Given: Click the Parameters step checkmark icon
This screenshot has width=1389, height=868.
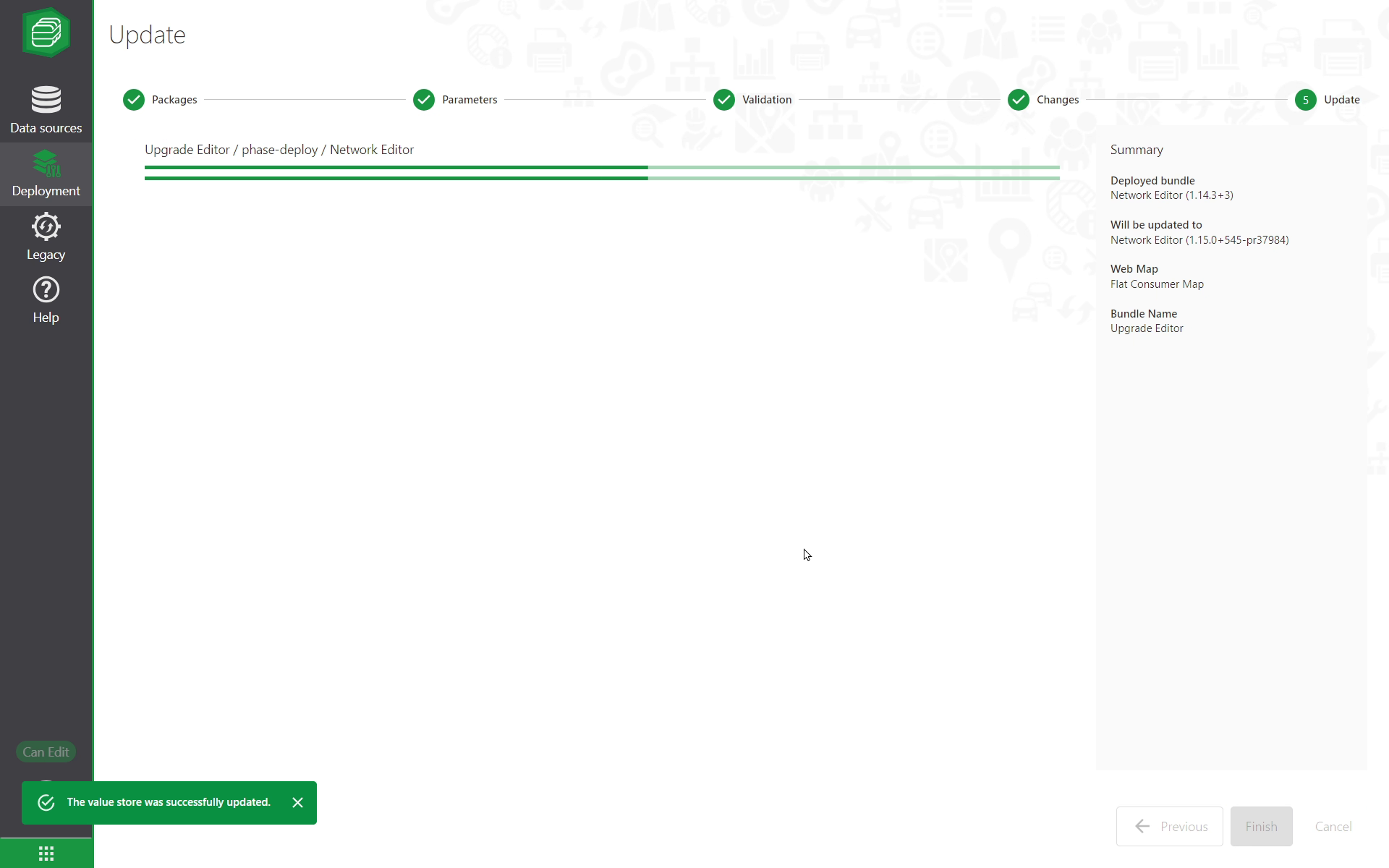Looking at the screenshot, I should pos(424,100).
